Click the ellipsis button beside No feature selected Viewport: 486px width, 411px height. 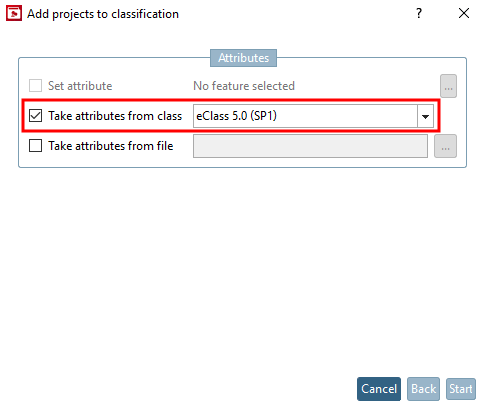[448, 86]
